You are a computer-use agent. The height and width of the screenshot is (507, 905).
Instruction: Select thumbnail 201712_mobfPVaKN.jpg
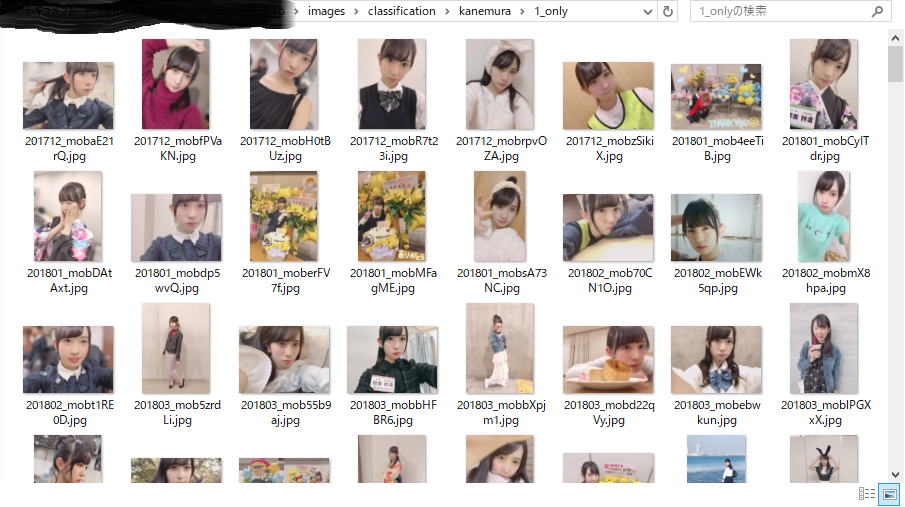pyautogui.click(x=176, y=84)
